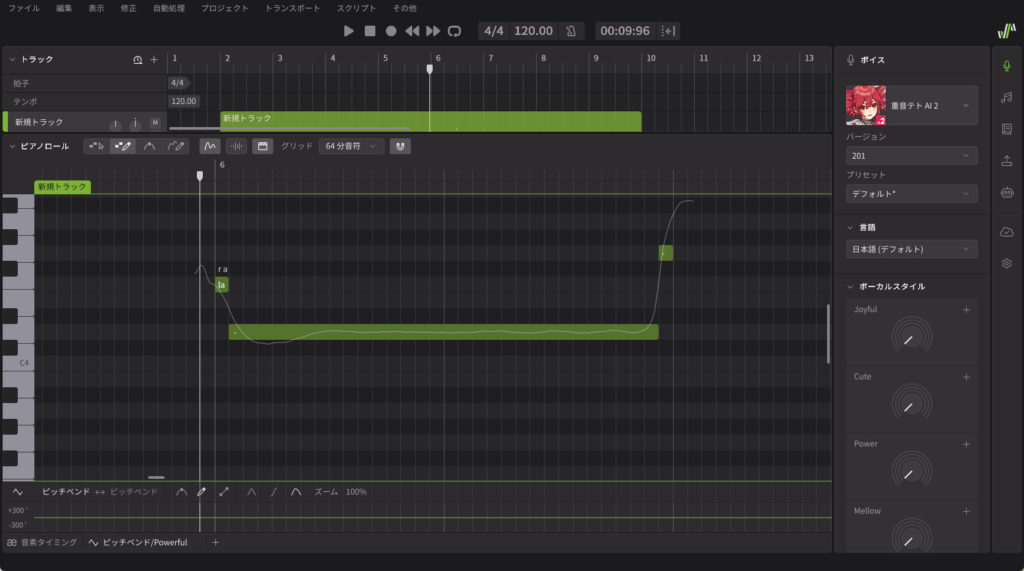This screenshot has height=571, width=1024.
Task: Open the settings gear in the right sidebar
Action: click(1006, 263)
